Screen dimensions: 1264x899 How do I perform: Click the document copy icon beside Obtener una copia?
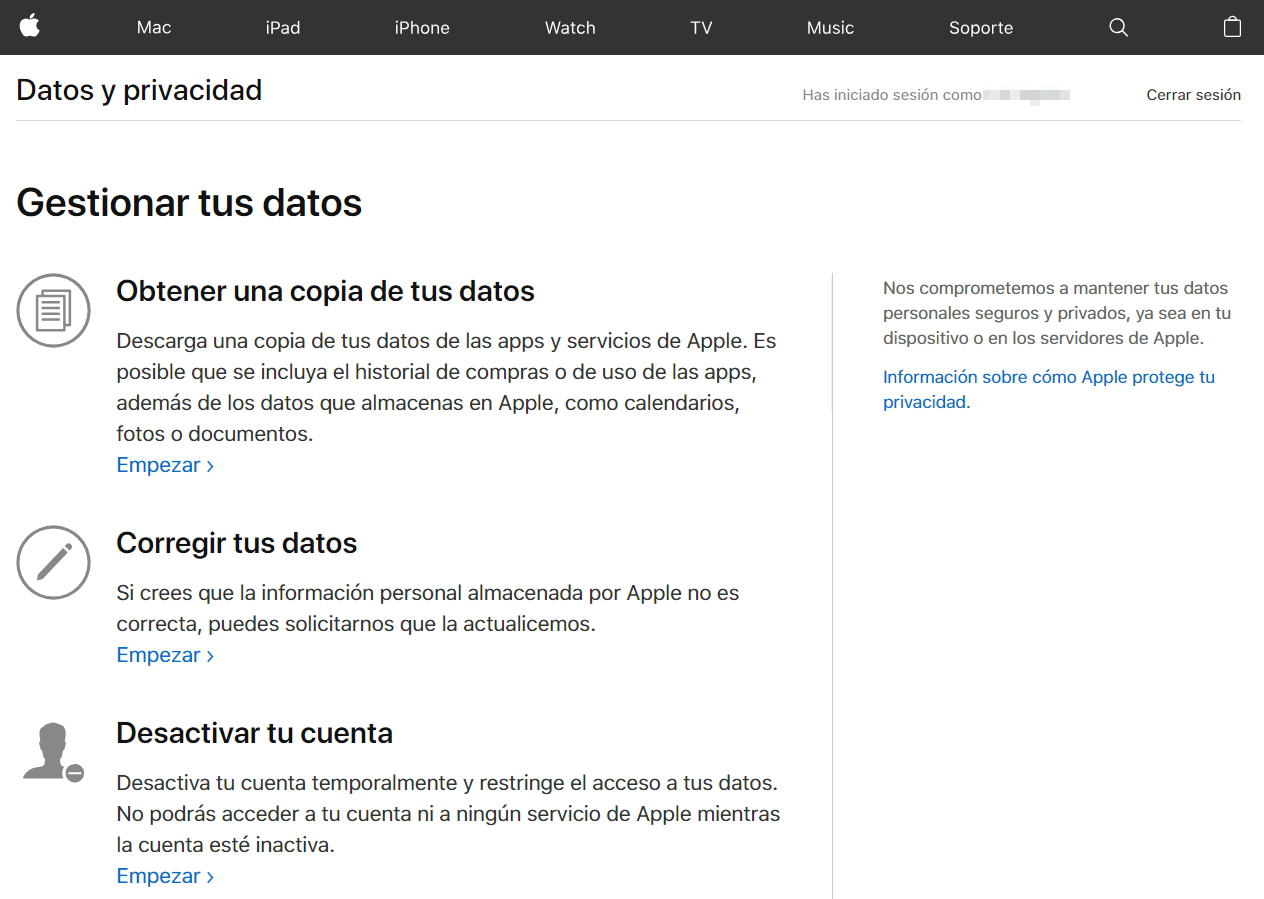coord(53,310)
